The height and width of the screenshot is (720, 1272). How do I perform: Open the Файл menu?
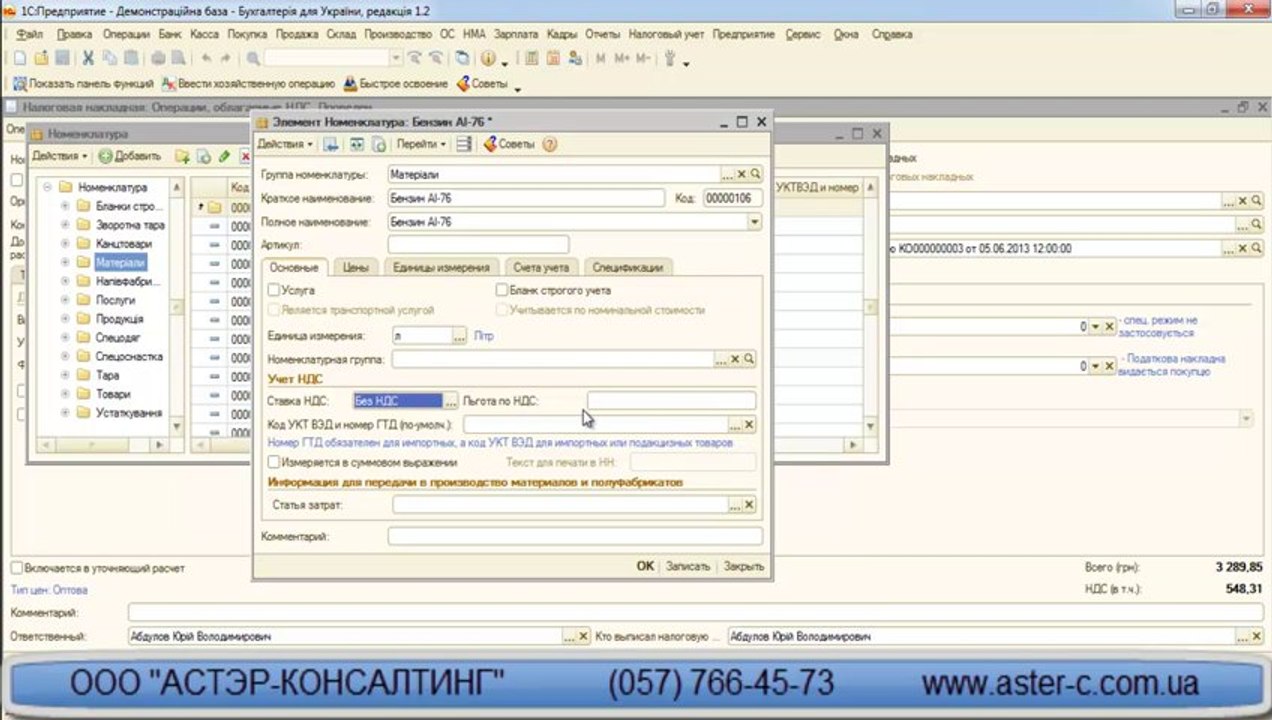[x=29, y=34]
